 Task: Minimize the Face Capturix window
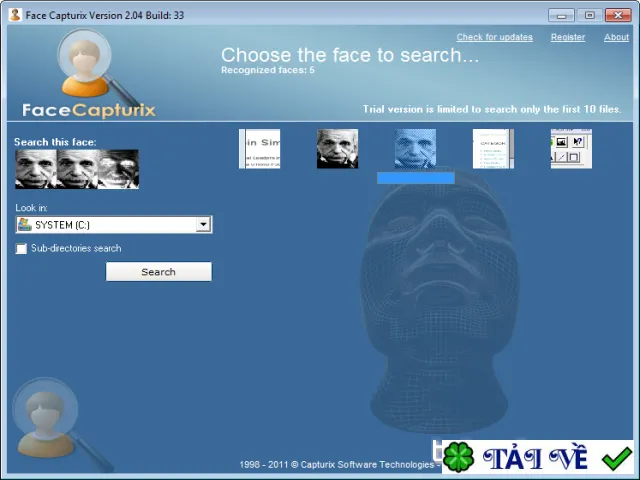[x=561, y=16]
